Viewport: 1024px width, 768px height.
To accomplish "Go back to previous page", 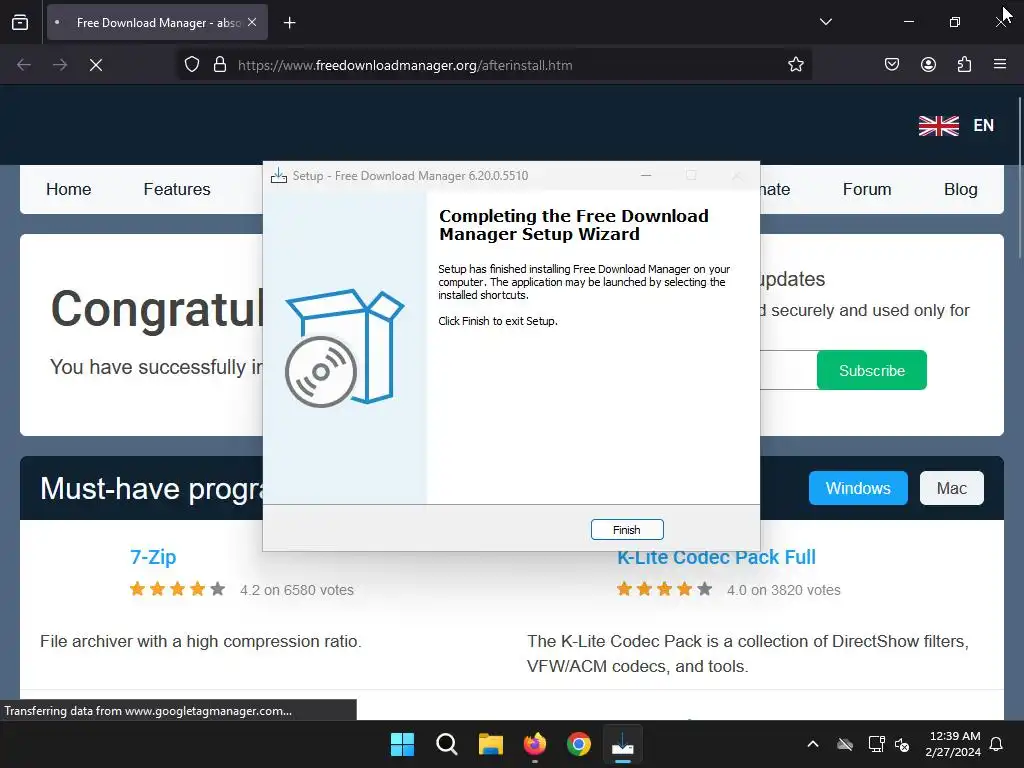I will pos(24,65).
